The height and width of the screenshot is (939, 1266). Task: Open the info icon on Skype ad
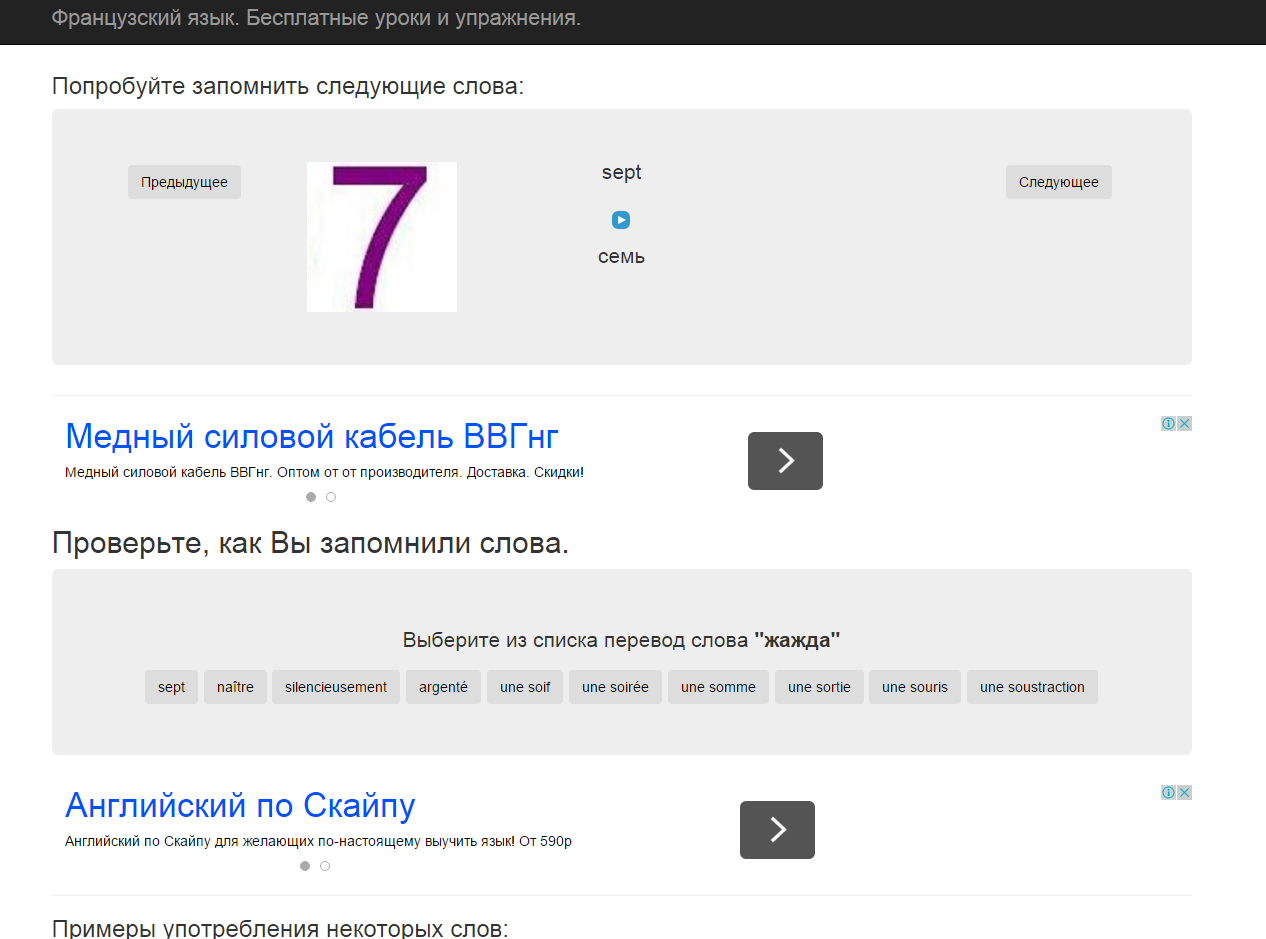pyautogui.click(x=1168, y=793)
